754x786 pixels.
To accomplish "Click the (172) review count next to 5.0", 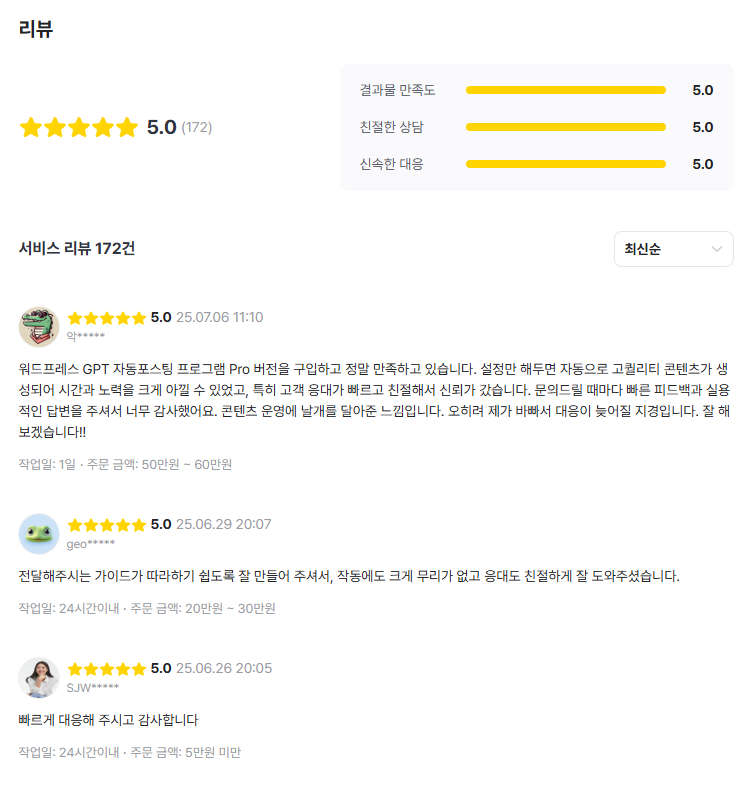I will (x=197, y=128).
